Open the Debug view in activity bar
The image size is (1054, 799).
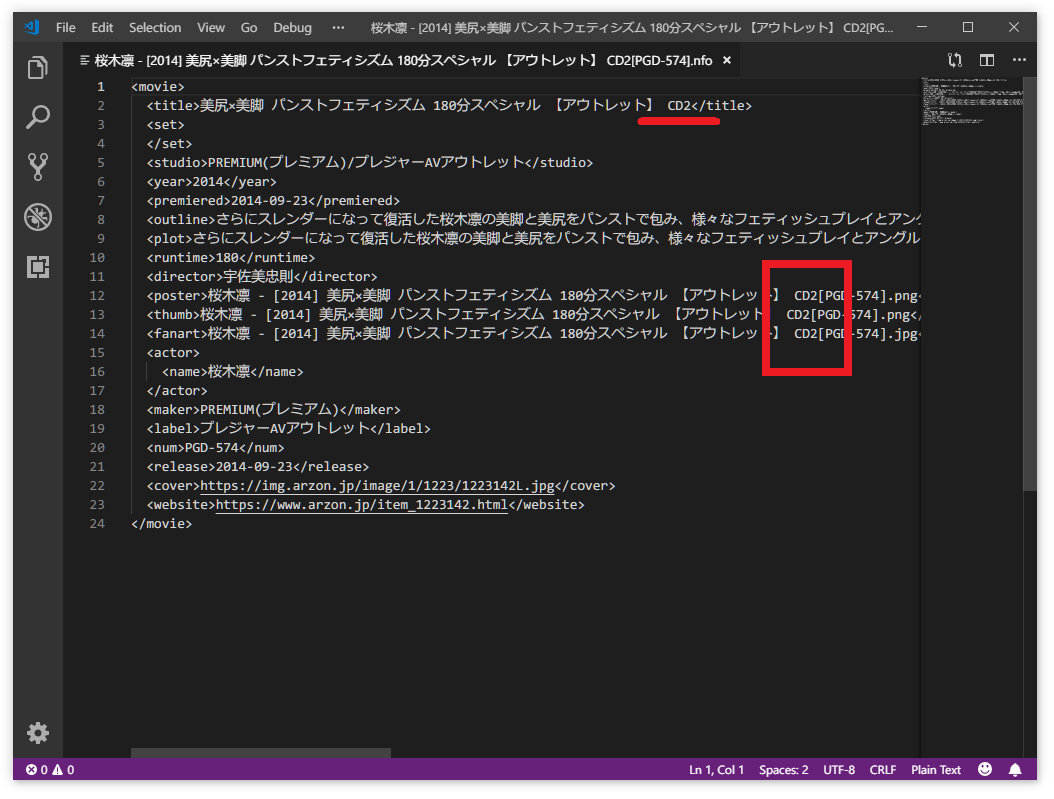[x=38, y=217]
